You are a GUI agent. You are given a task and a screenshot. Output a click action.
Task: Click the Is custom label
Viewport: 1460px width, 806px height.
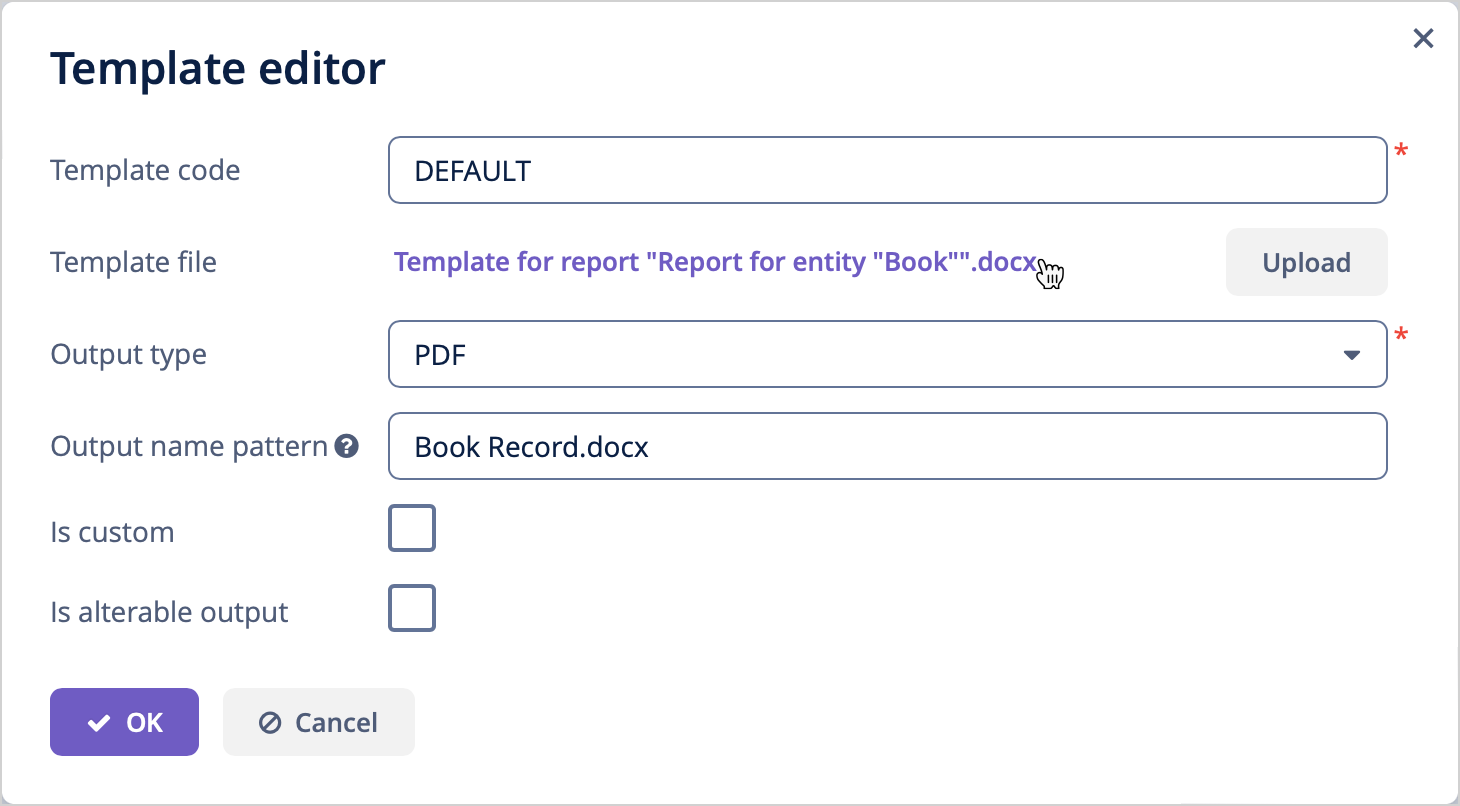pos(112,532)
